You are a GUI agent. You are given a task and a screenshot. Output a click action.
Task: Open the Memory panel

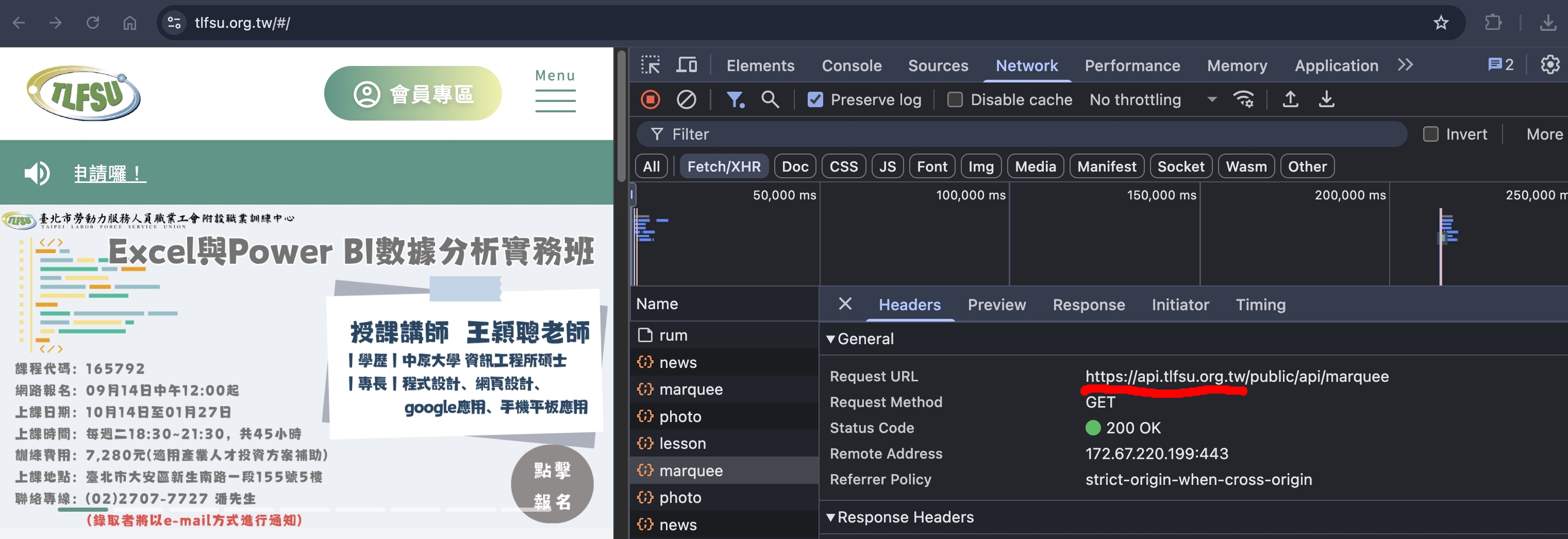(1237, 65)
